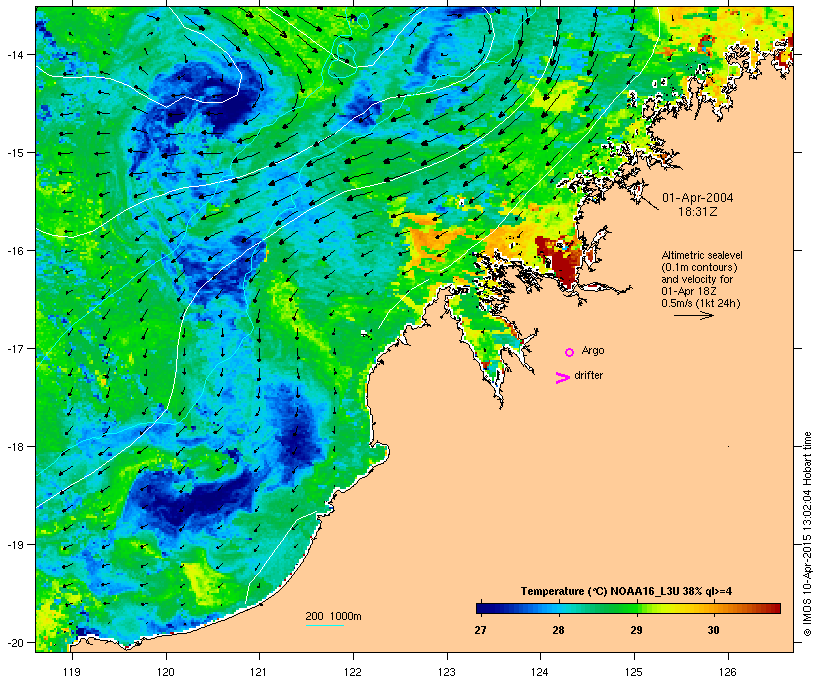
Task: Click the 0.5m/s velocity scale arrow
Action: (x=693, y=315)
